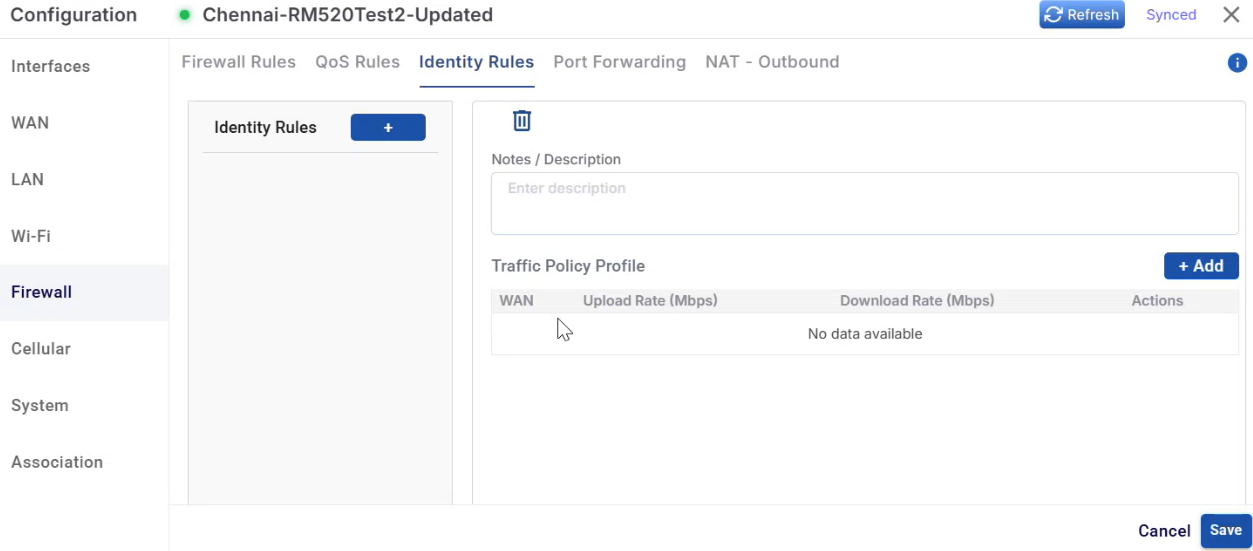The height and width of the screenshot is (551, 1253).
Task: Click into the Notes / Description field
Action: click(864, 203)
